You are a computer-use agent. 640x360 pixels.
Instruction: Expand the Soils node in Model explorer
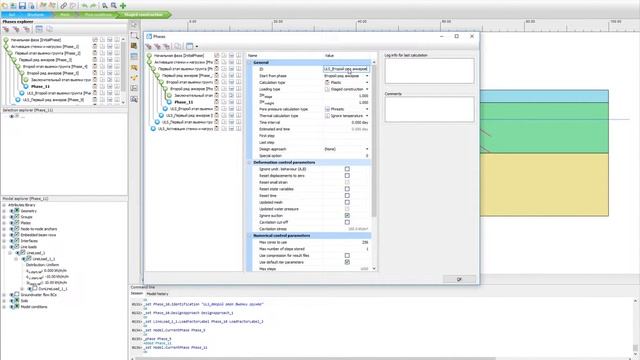coord(4,300)
